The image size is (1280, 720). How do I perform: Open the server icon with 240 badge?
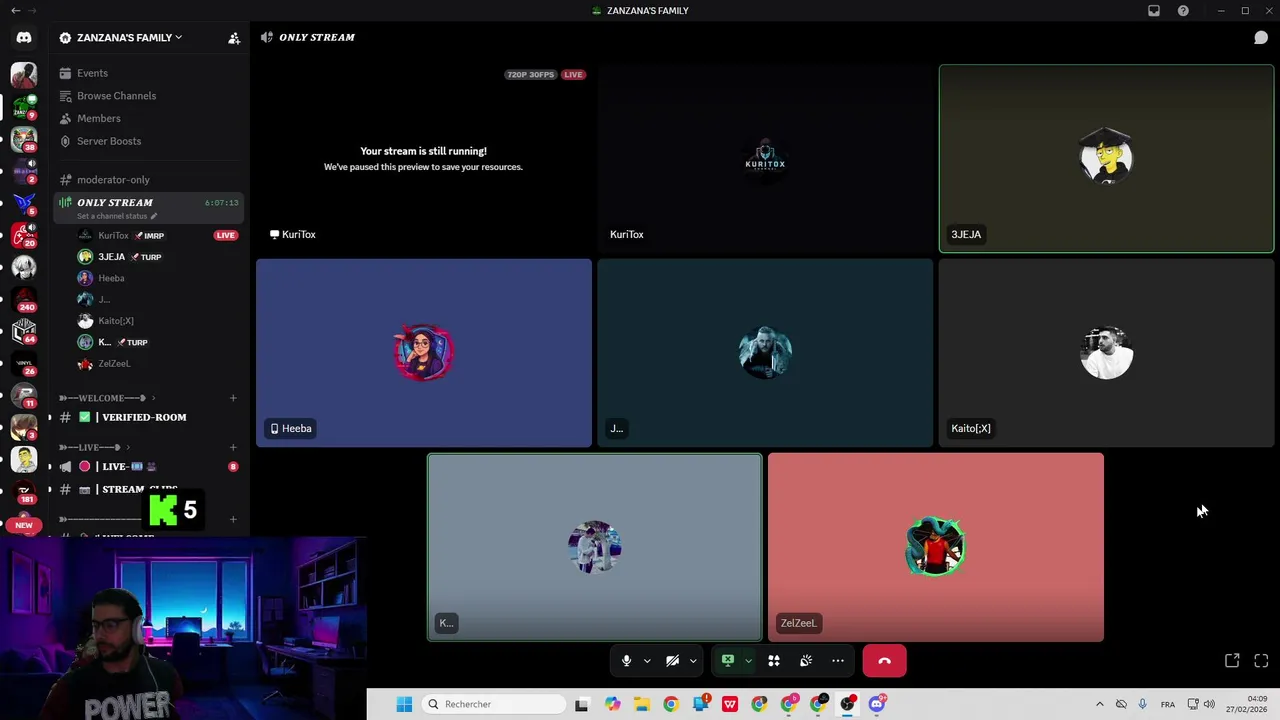tap(24, 299)
